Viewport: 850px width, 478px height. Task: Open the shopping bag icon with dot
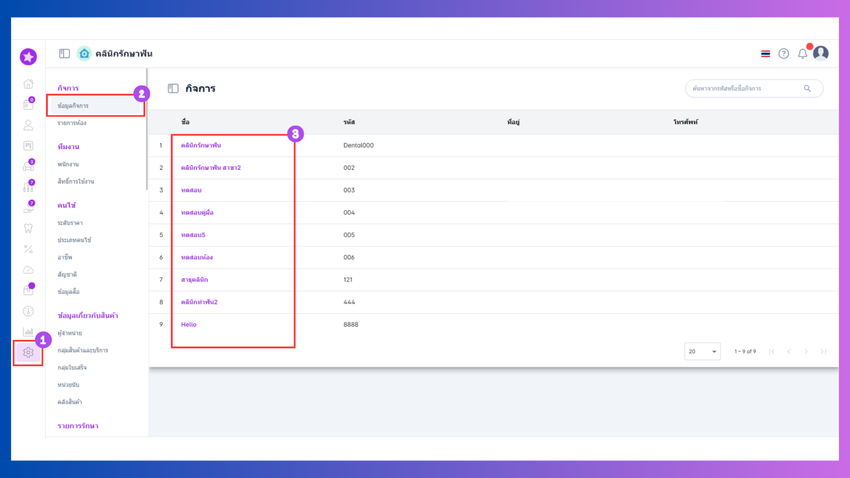coord(28,290)
